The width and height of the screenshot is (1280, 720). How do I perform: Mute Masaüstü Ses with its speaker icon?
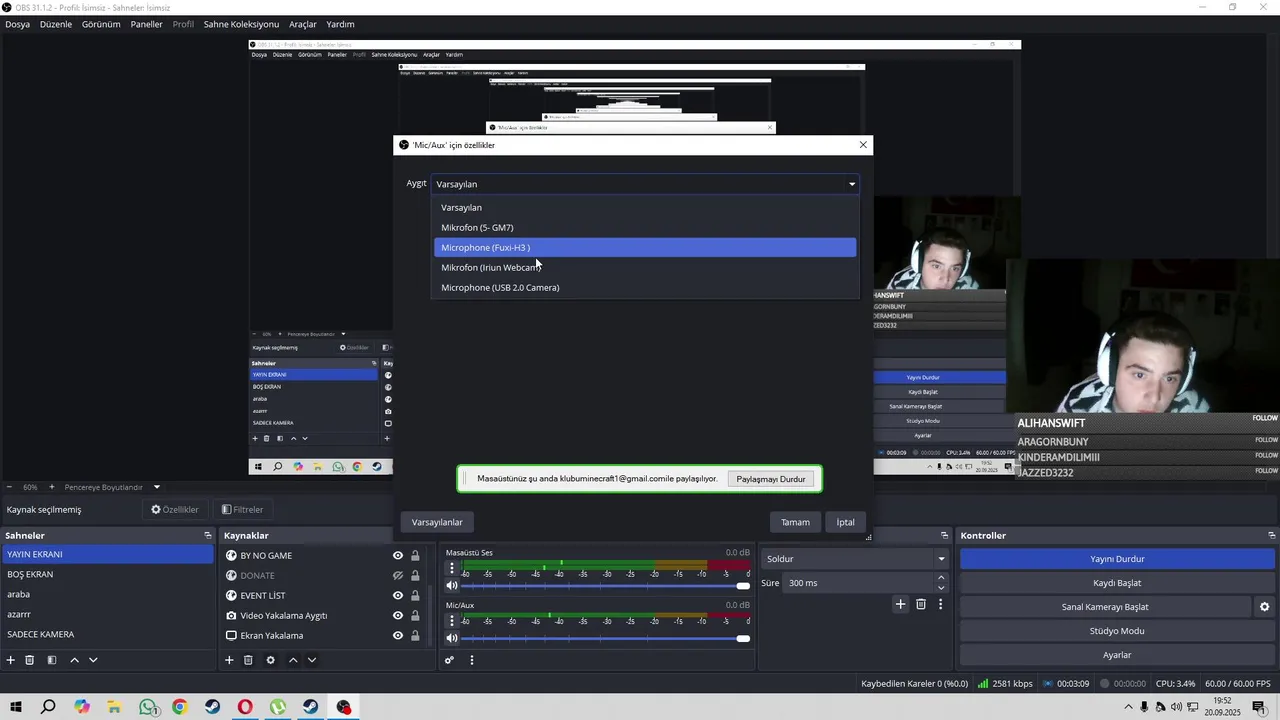tap(452, 586)
